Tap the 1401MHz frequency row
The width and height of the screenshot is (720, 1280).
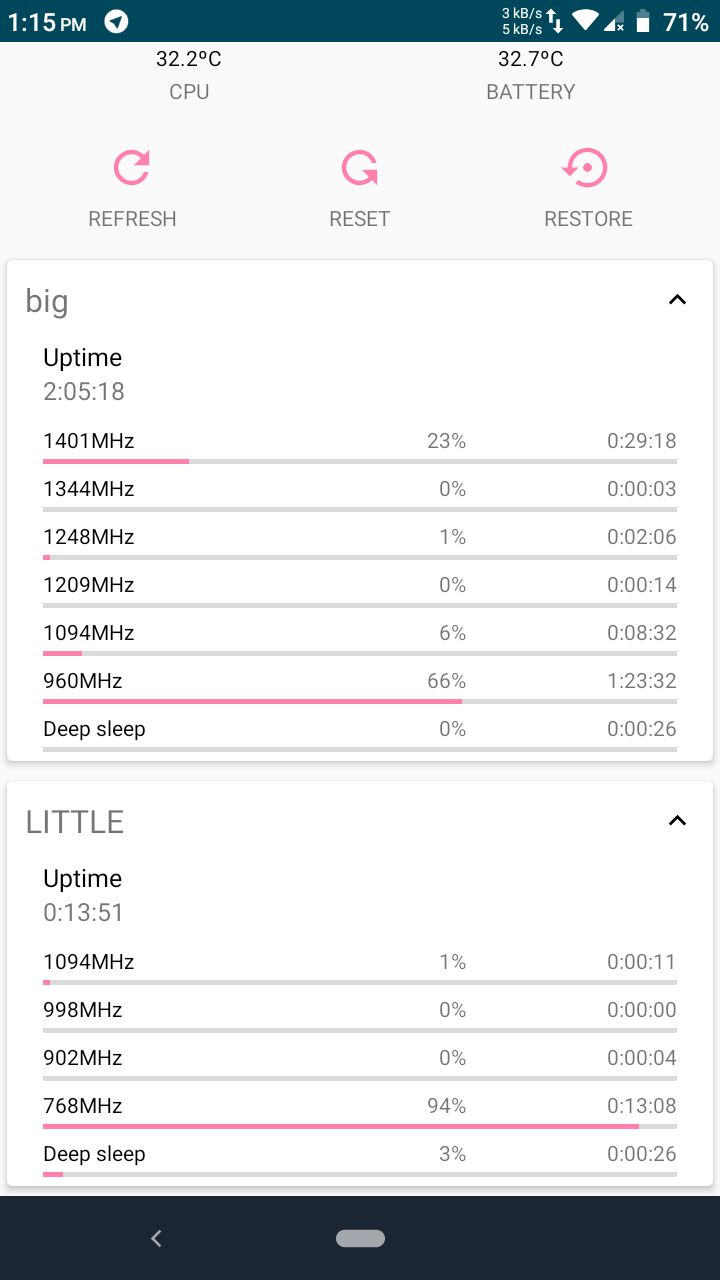[360, 445]
